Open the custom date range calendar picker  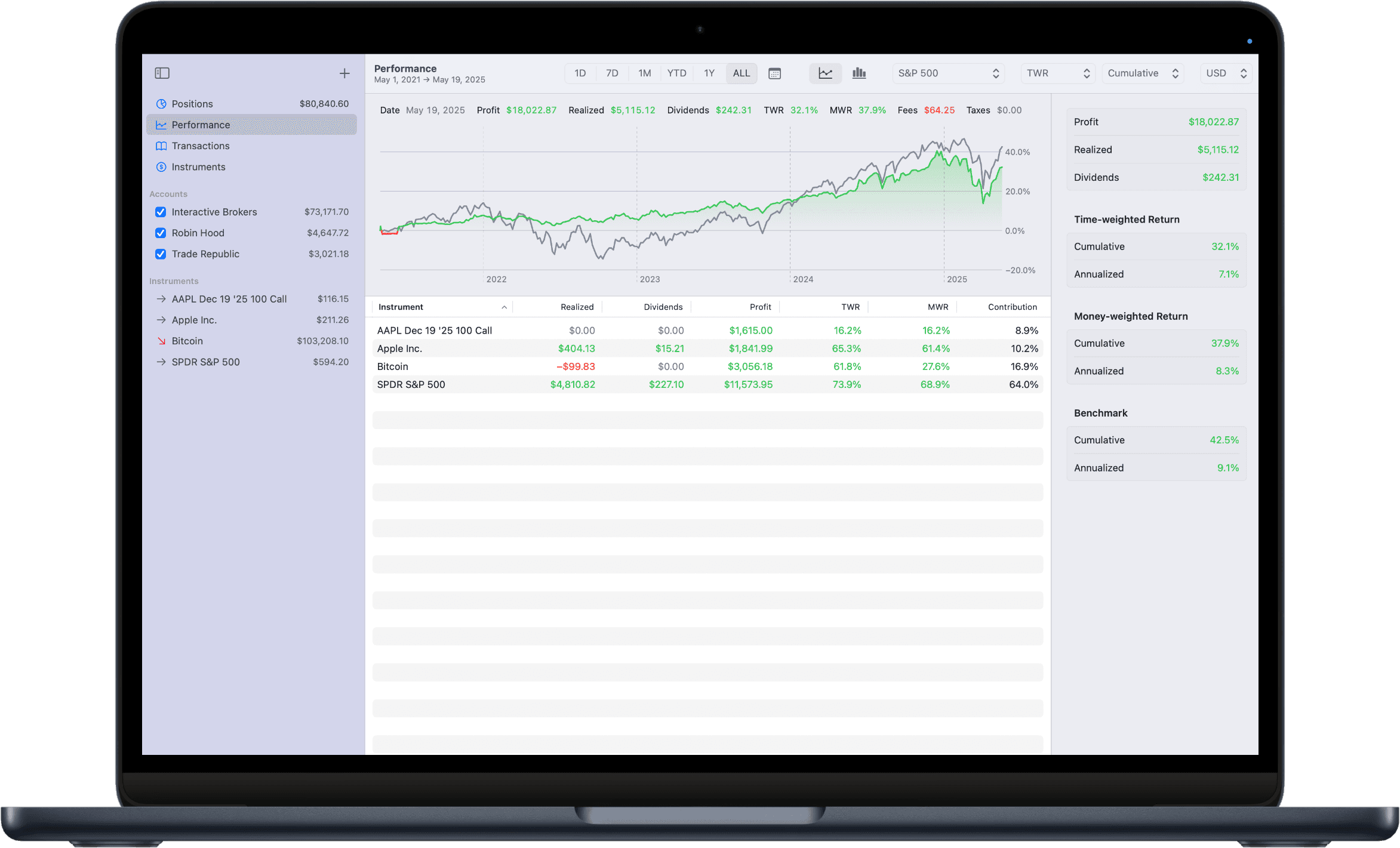coord(775,73)
